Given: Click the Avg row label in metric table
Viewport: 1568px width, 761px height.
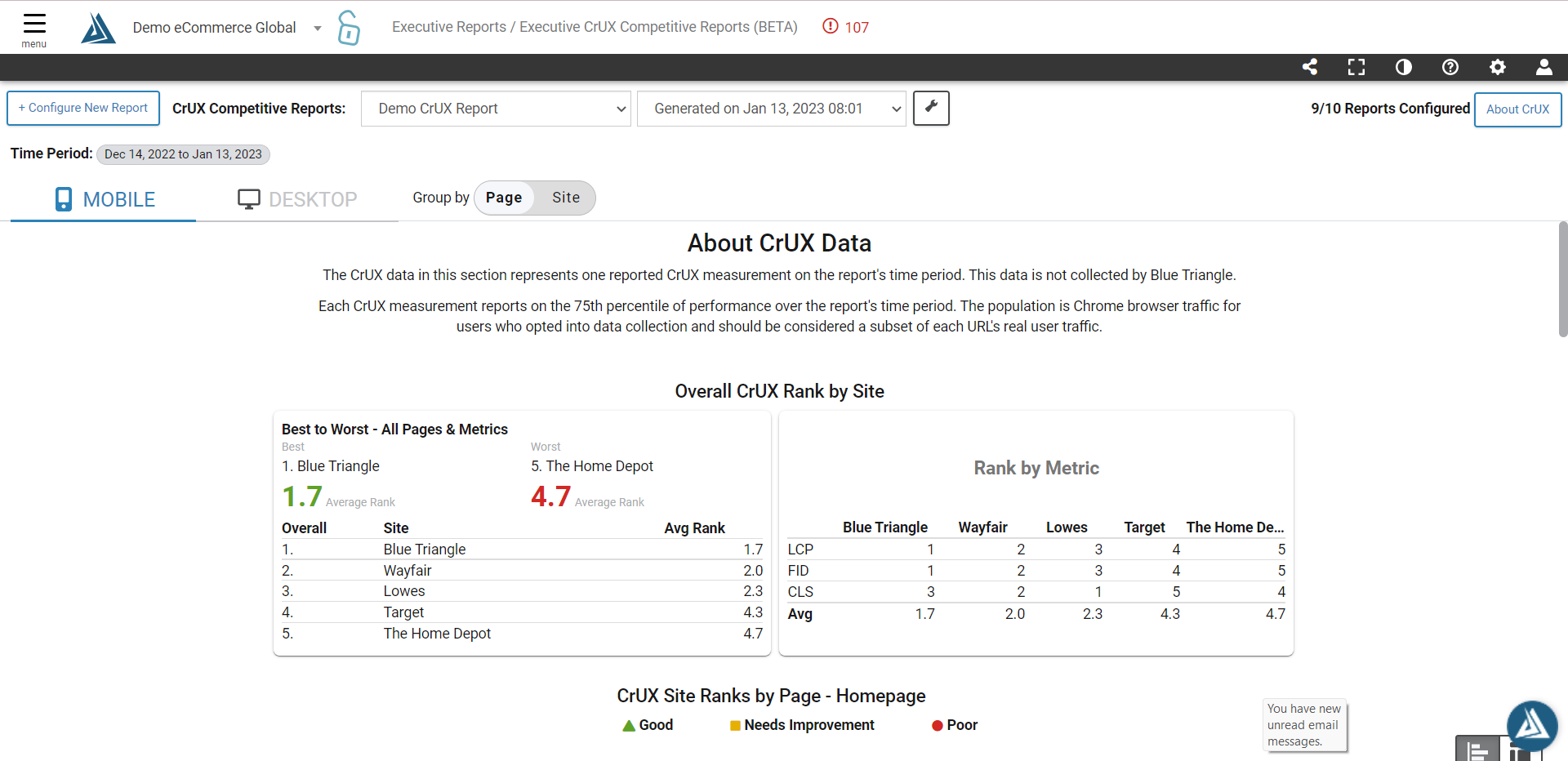Looking at the screenshot, I should (800, 614).
